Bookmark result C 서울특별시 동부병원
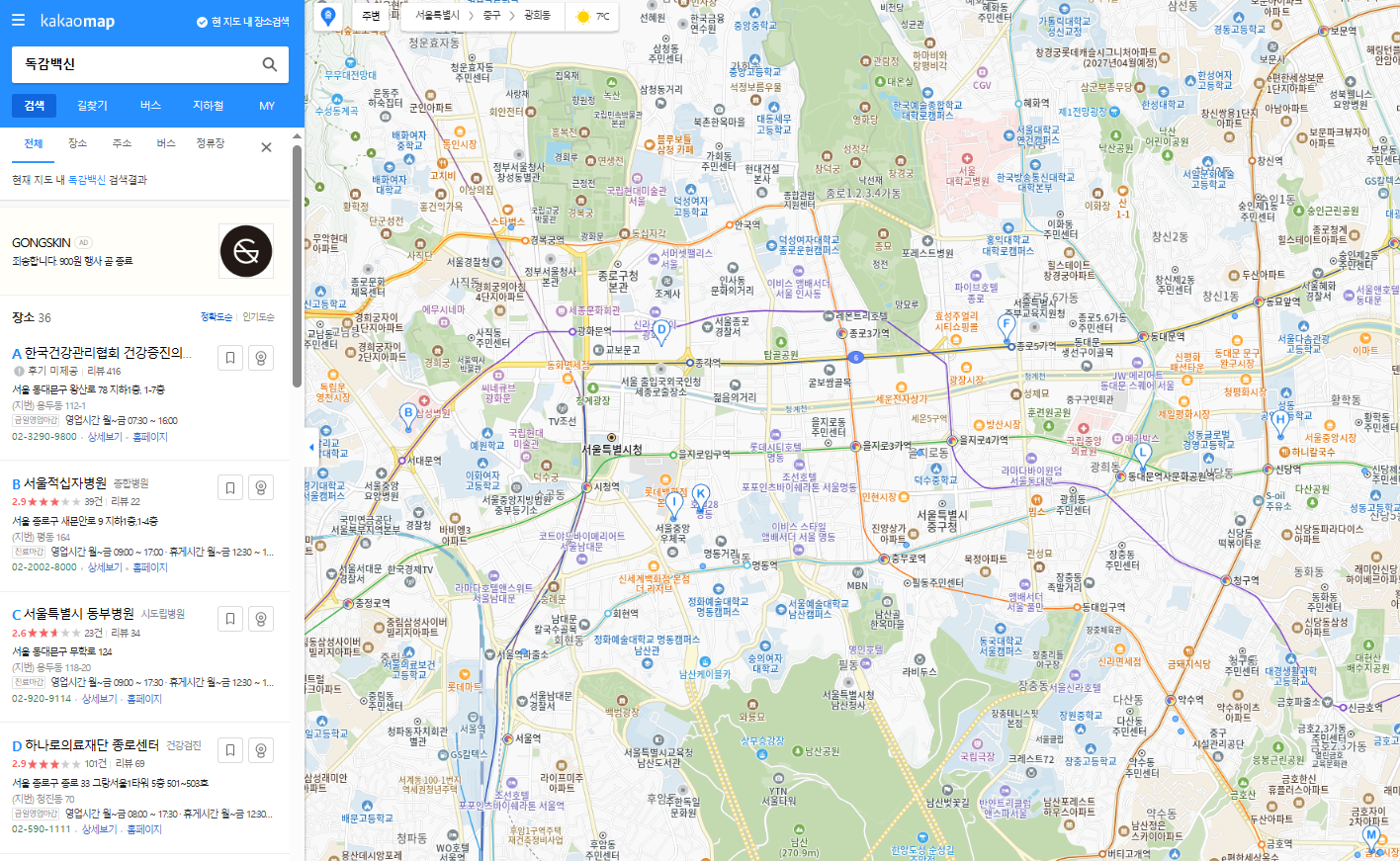 click(230, 619)
